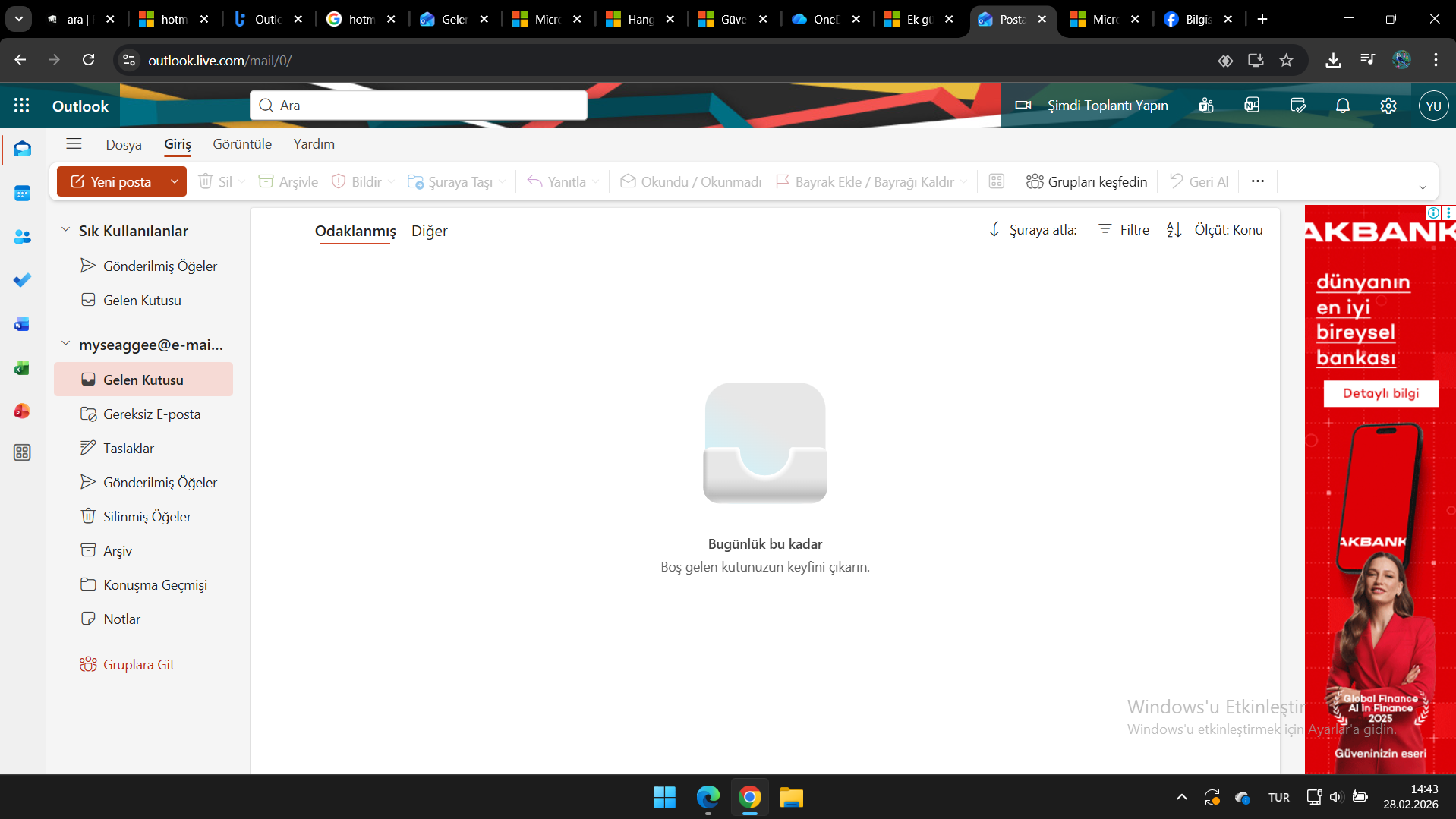Launch PowerPoint from the app rail
The width and height of the screenshot is (1456, 819).
click(x=22, y=411)
